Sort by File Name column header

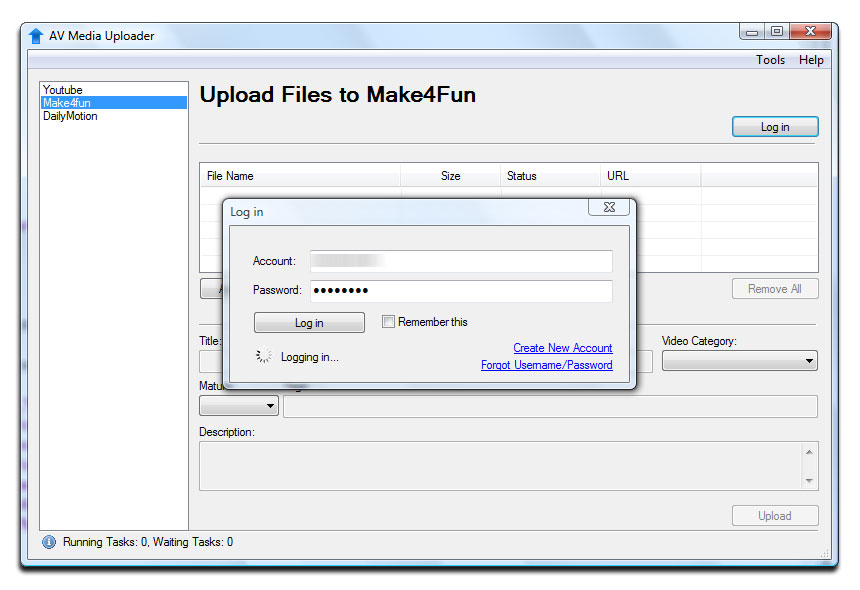coord(301,176)
